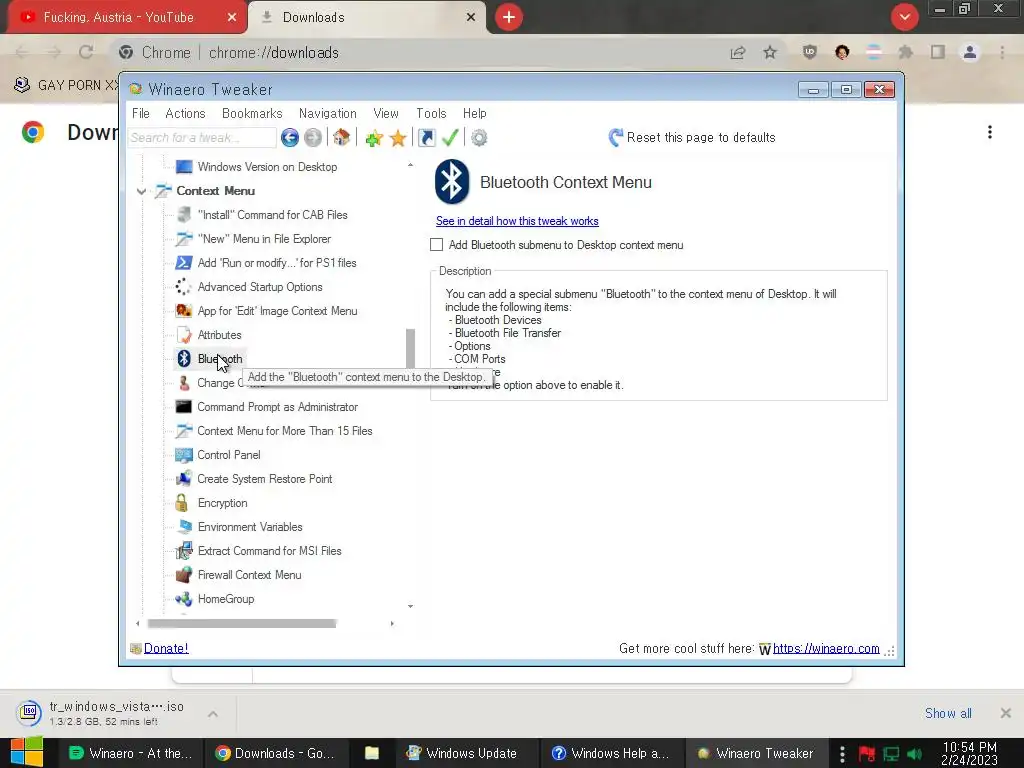1024x768 pixels.
Task: Open Chrome tab search dropdown
Action: [904, 17]
